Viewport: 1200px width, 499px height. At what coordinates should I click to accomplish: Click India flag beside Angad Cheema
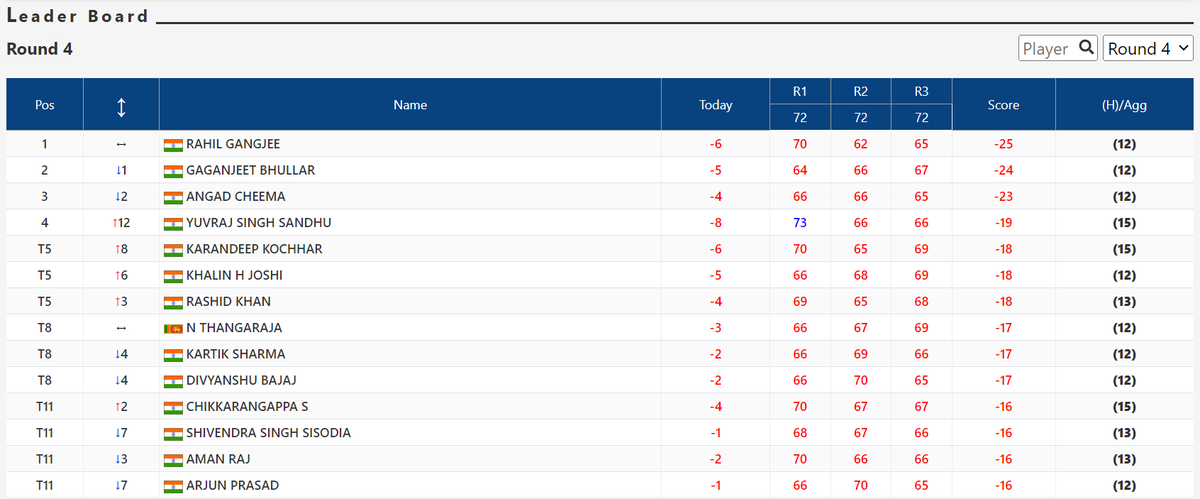(x=173, y=197)
